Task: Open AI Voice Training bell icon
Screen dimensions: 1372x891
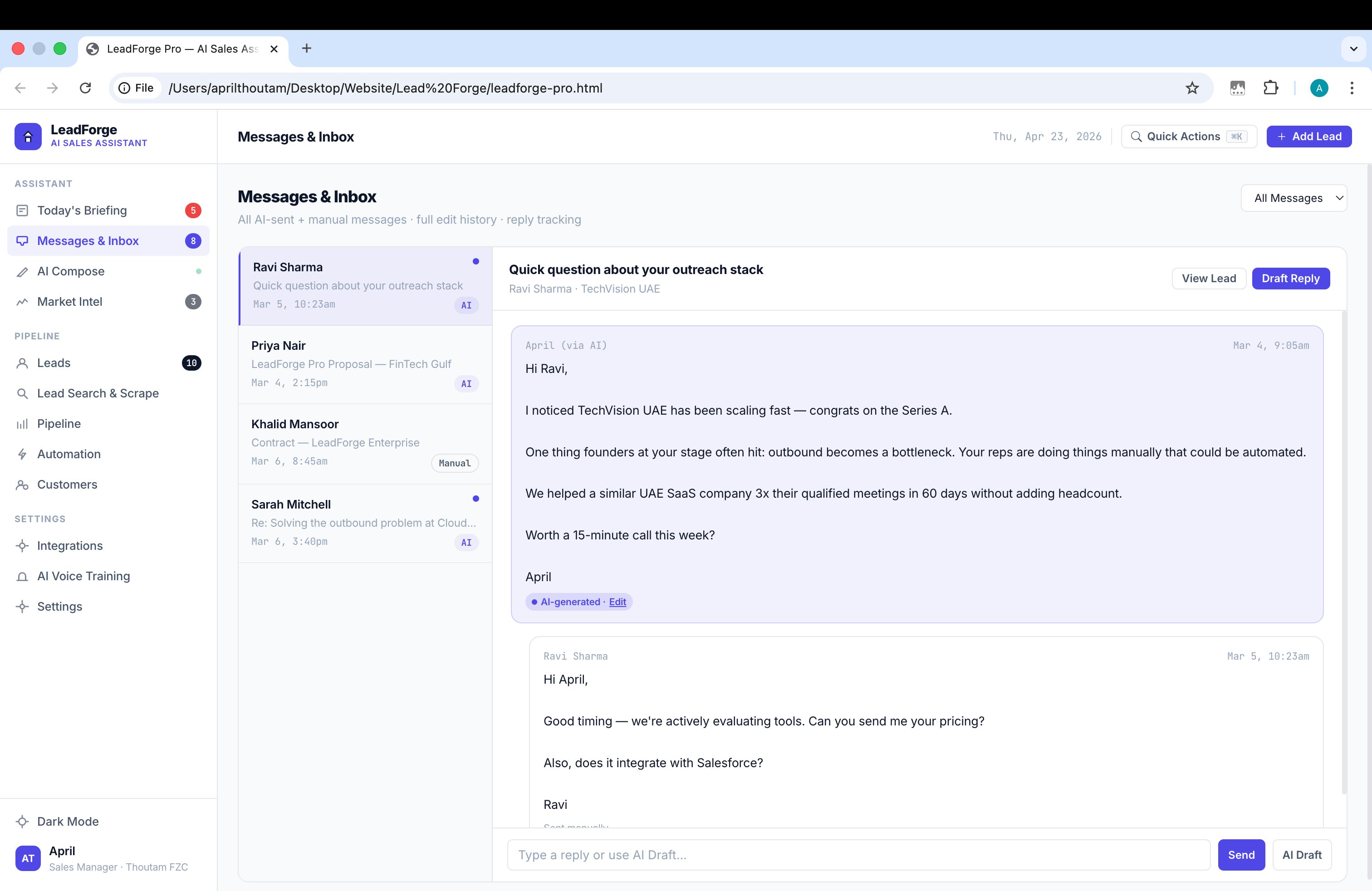Action: pos(23,576)
